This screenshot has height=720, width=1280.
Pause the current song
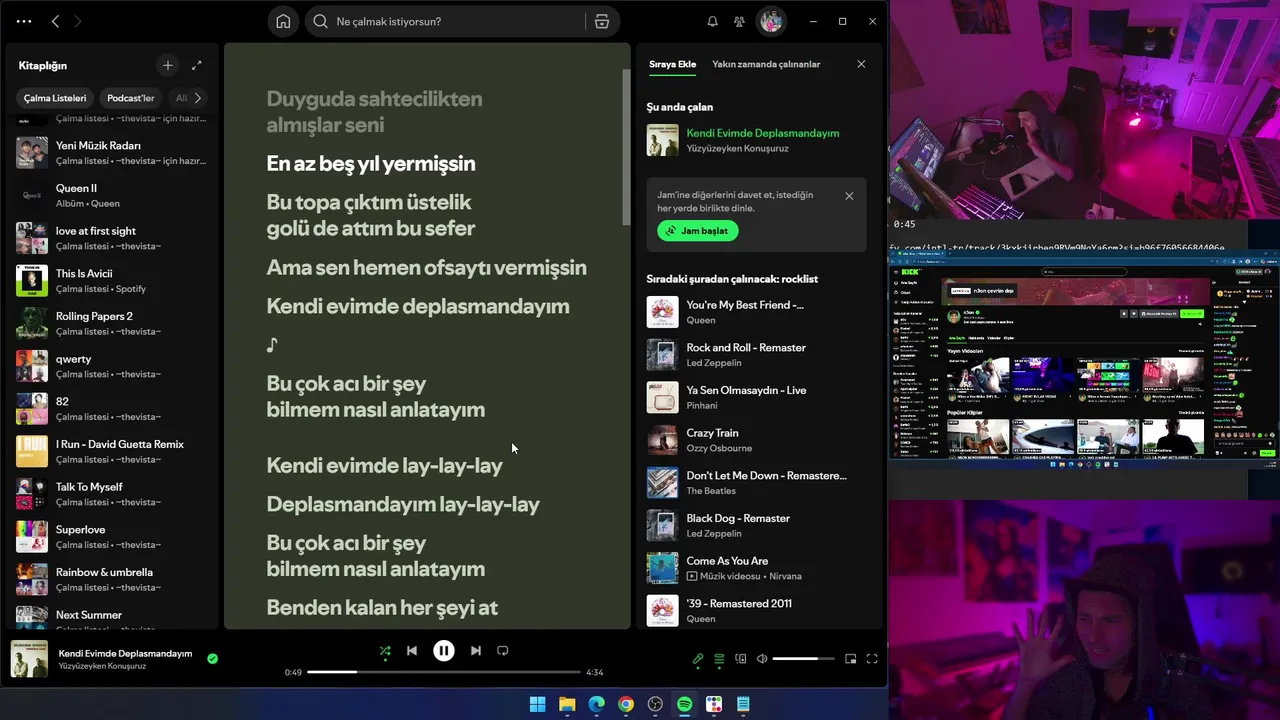pos(444,651)
